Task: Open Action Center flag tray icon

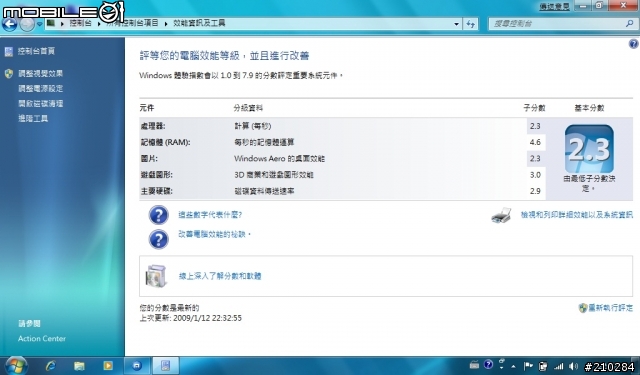Action: [x=528, y=366]
